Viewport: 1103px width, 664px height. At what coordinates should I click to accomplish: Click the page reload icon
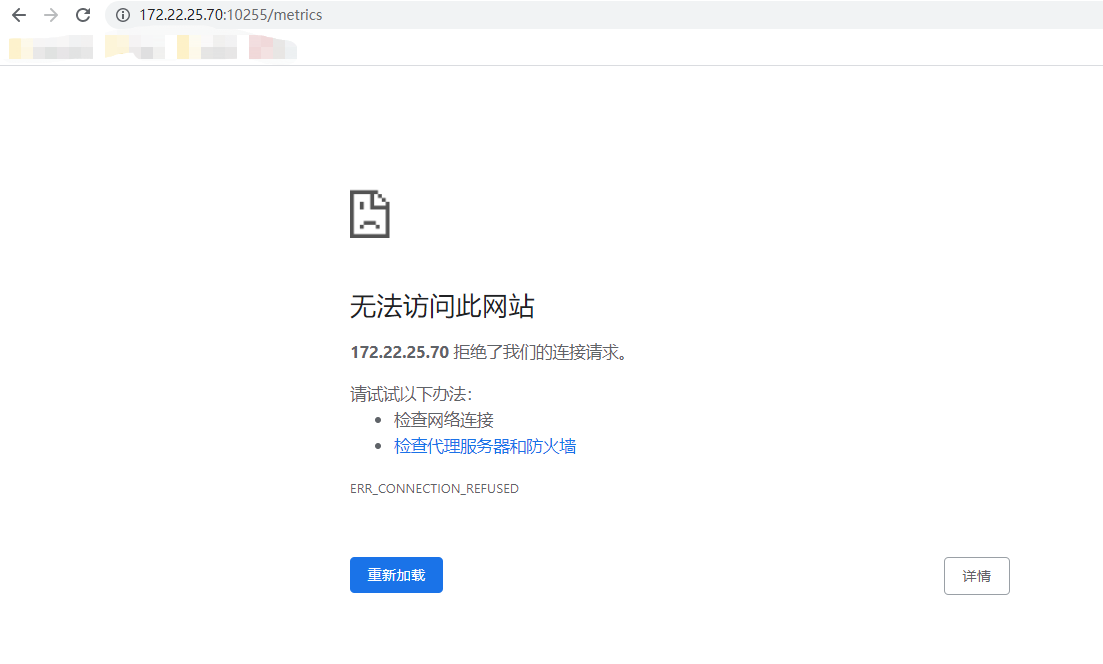pos(82,15)
